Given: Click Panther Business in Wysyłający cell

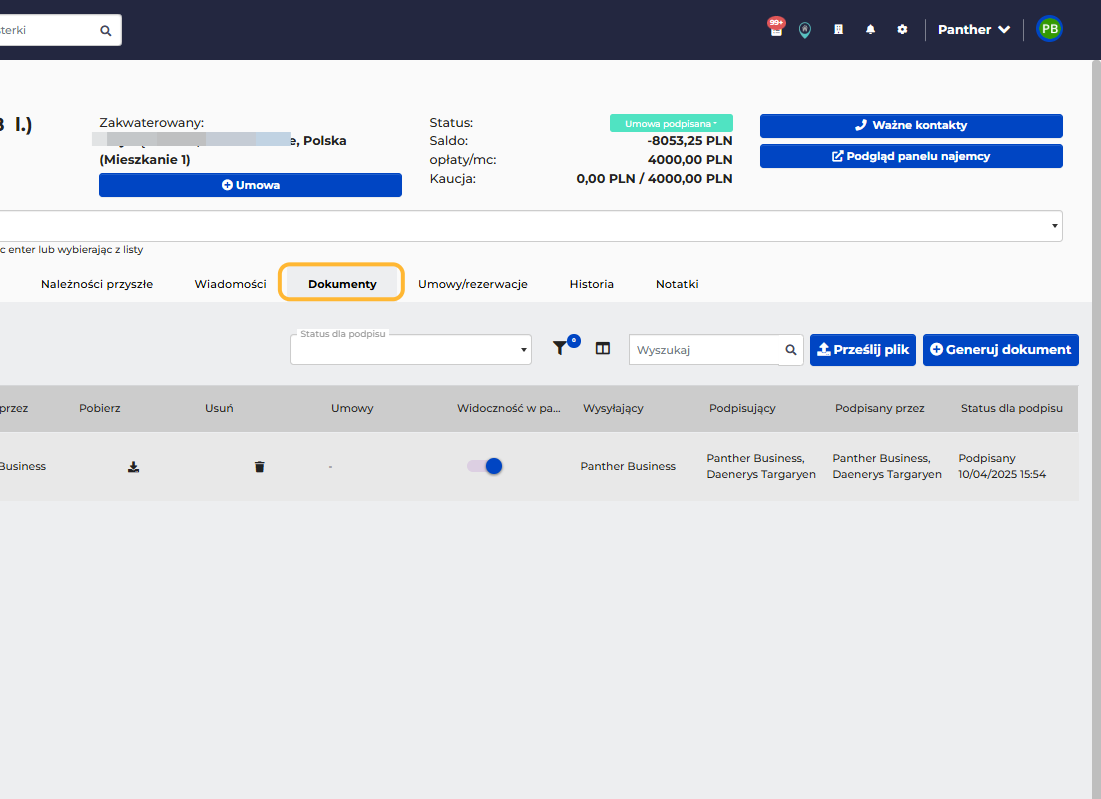Looking at the screenshot, I should click(x=628, y=466).
